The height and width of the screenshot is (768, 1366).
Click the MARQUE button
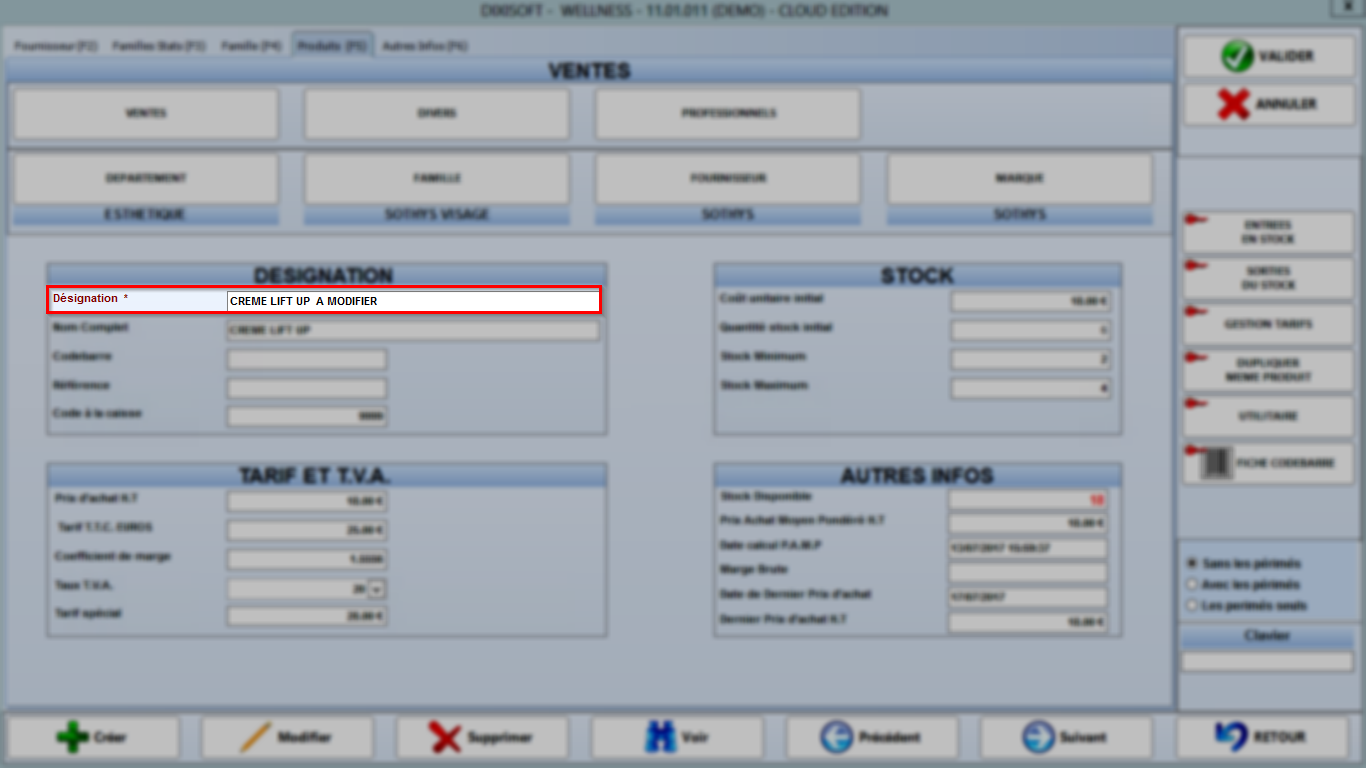(x=1020, y=179)
